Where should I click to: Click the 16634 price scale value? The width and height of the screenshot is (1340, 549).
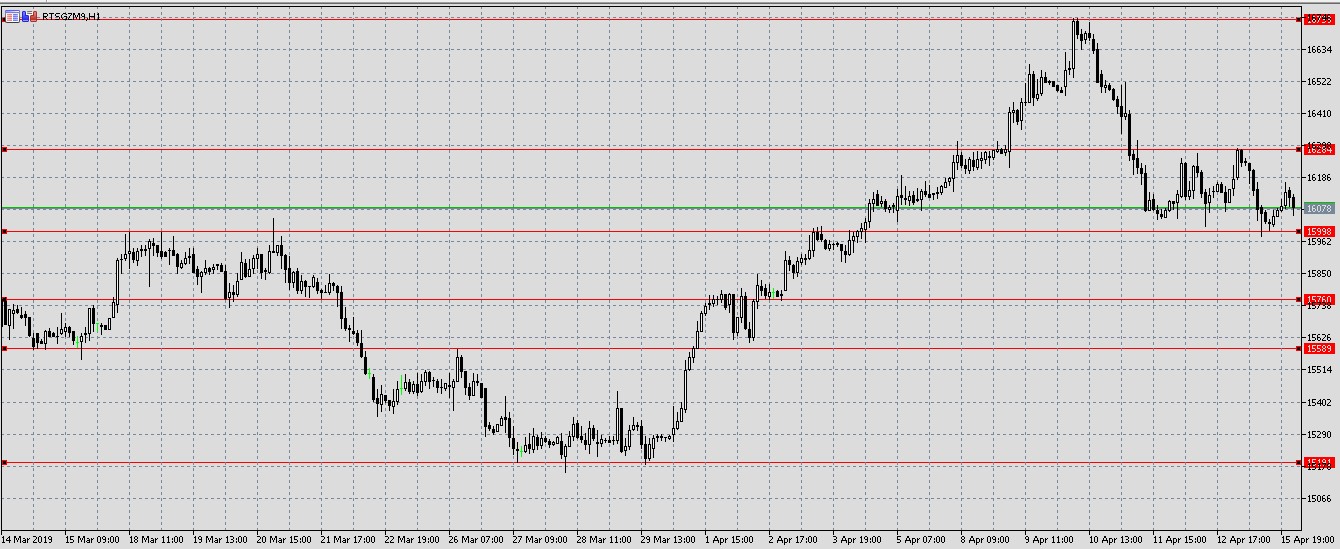click(x=1319, y=49)
